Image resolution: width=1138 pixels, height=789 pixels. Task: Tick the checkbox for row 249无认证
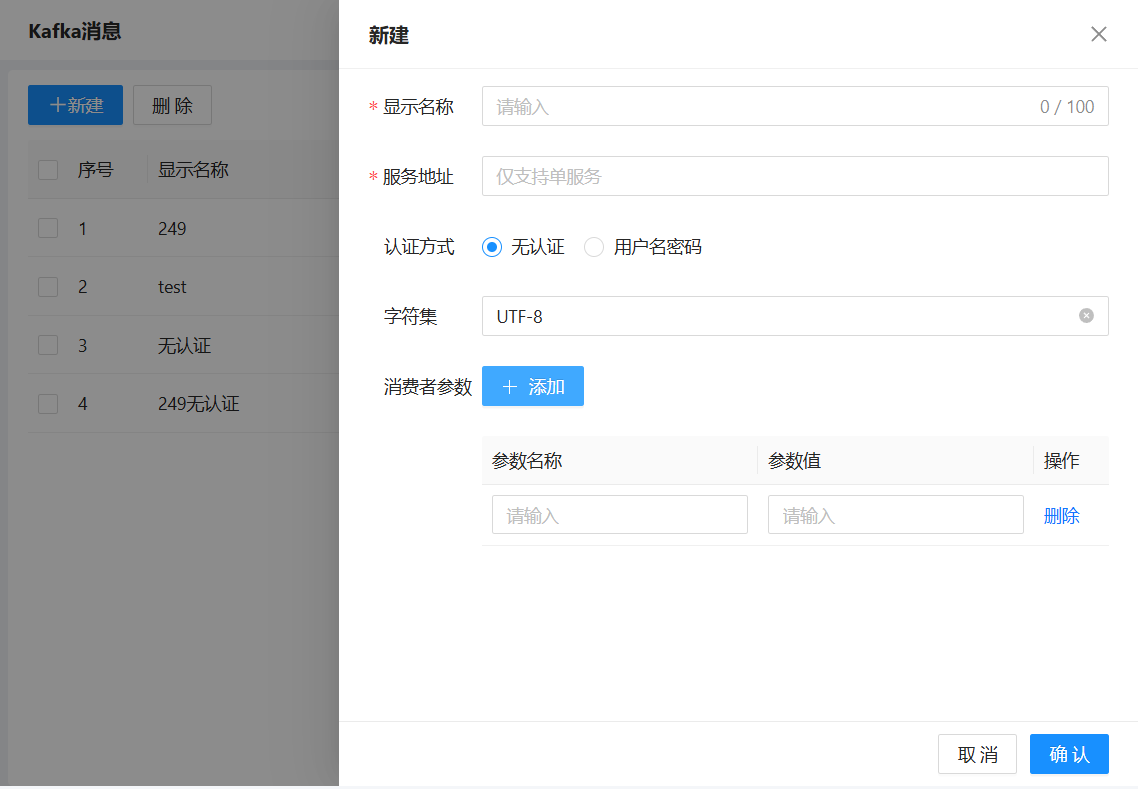click(x=48, y=404)
